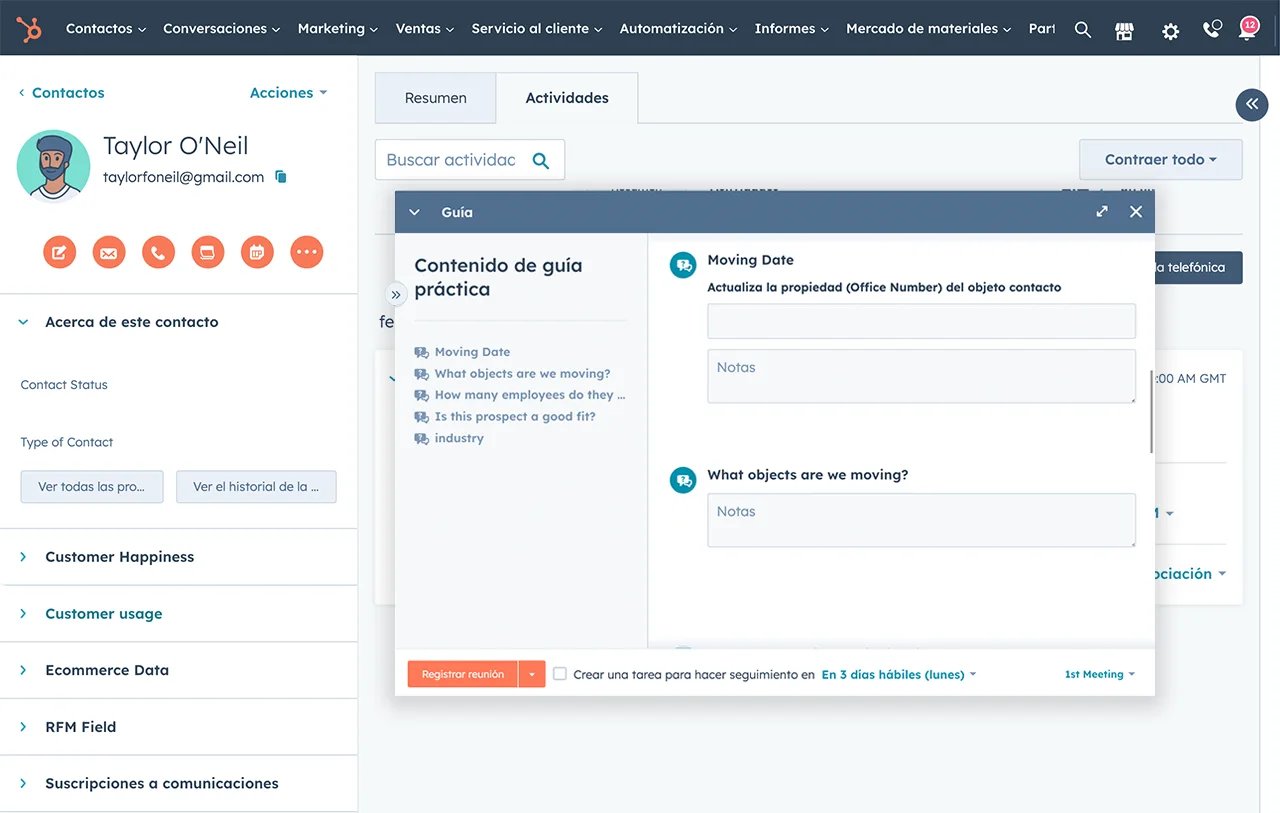This screenshot has height=813, width=1280.
Task: Open the Registrar reunión split-button arrow
Action: (x=532, y=674)
